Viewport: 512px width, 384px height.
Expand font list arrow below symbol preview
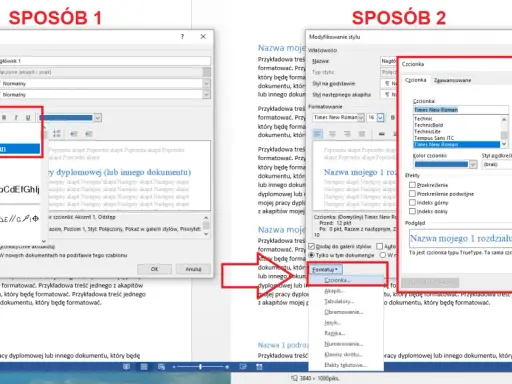pos(44,241)
